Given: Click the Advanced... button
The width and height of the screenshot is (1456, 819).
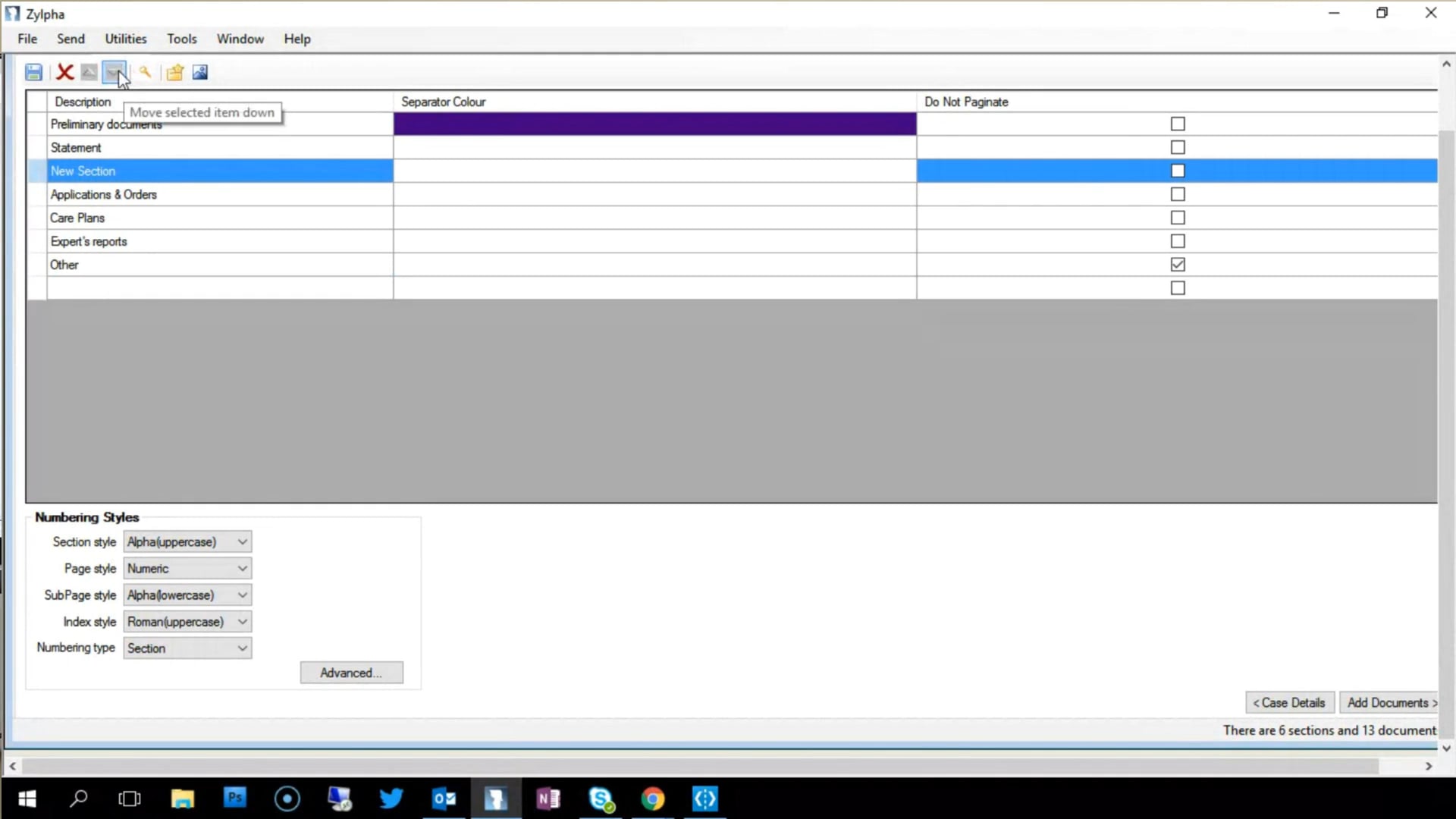Looking at the screenshot, I should [x=351, y=673].
